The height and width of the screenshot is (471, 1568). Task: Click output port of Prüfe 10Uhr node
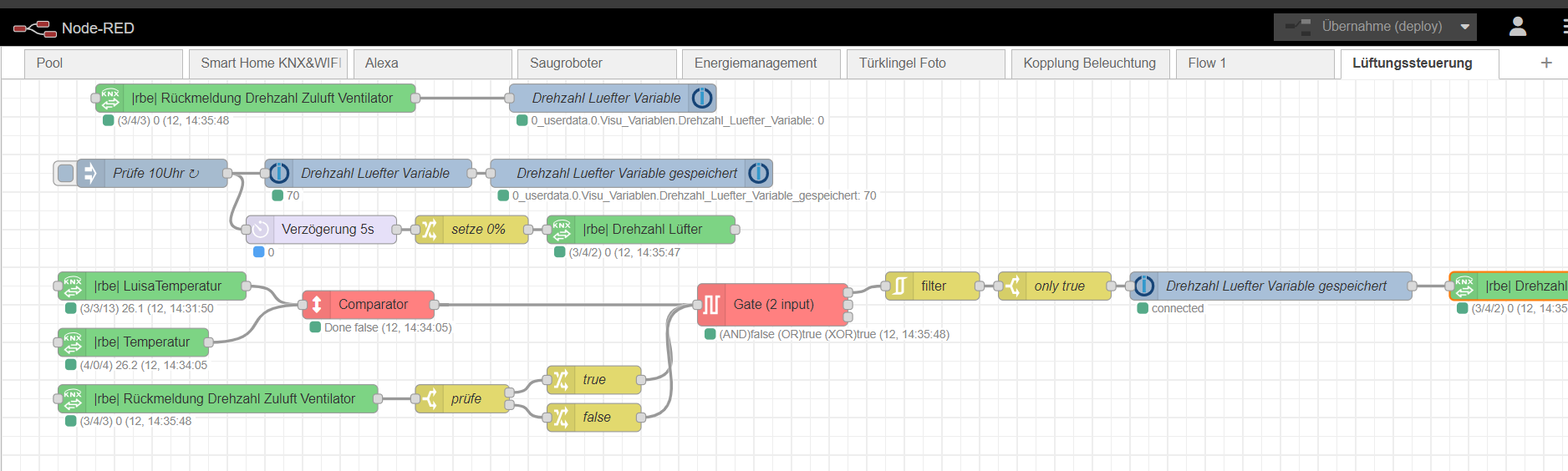227,173
